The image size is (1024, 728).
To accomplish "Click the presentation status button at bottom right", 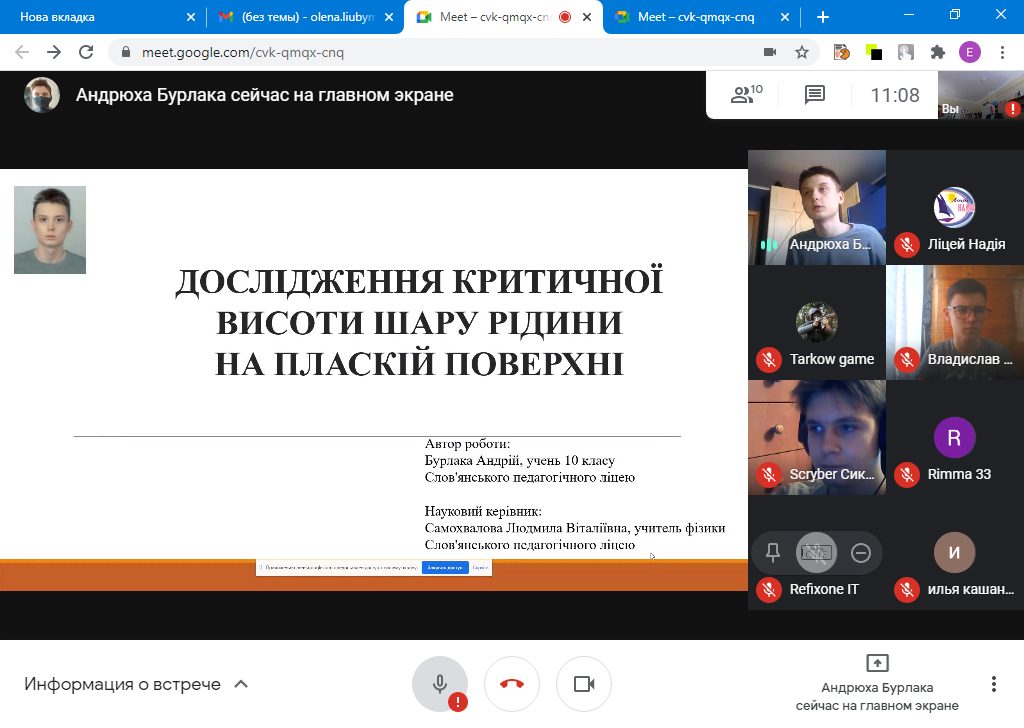I will 876,684.
